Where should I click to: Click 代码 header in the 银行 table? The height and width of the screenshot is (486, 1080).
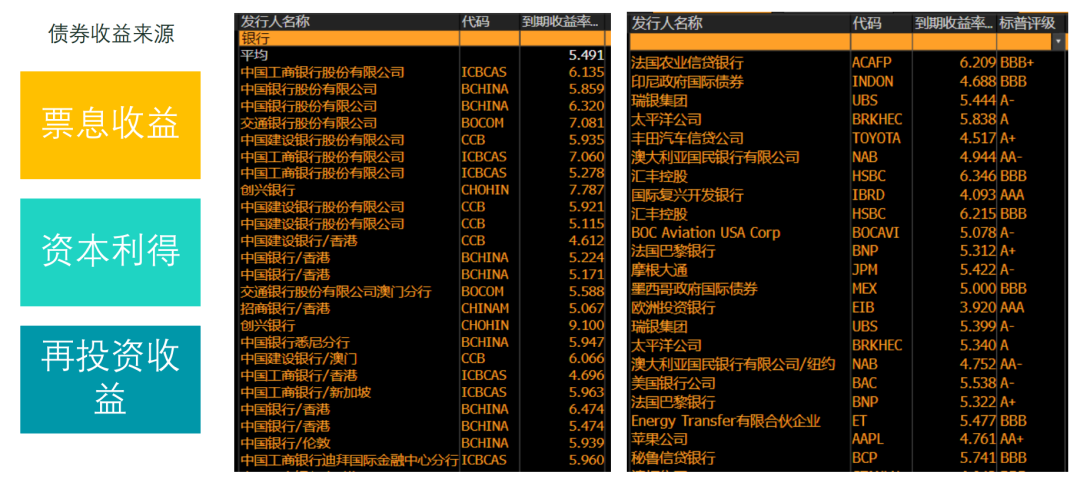(x=475, y=21)
